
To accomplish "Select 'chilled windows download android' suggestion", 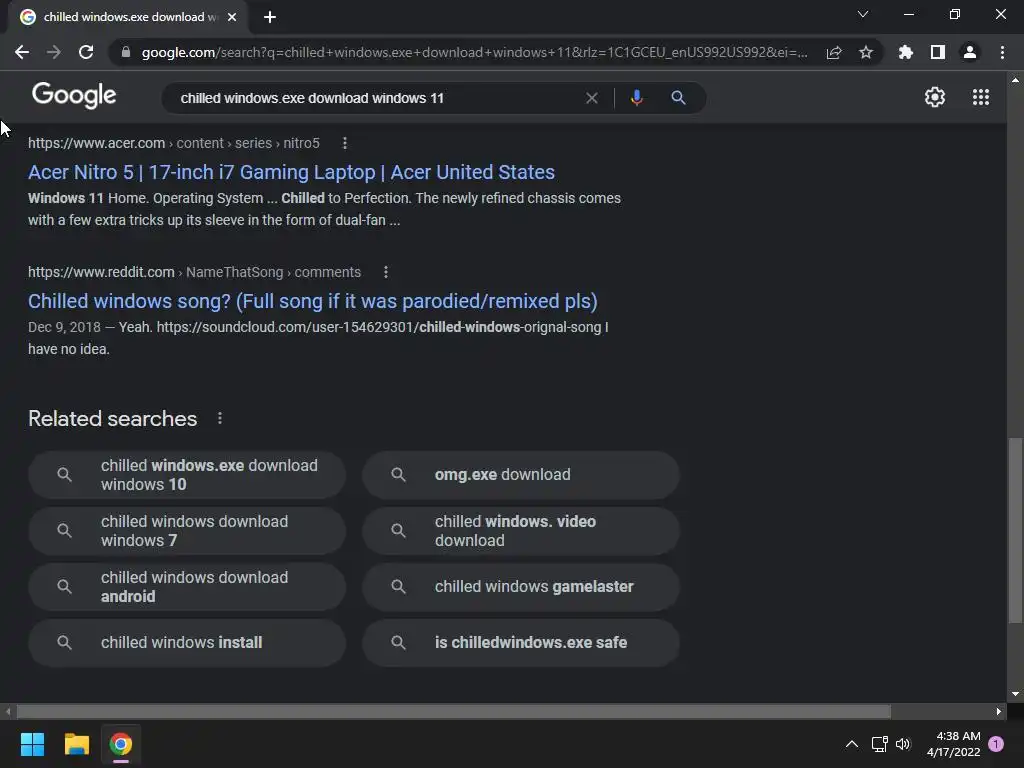I will tap(187, 587).
